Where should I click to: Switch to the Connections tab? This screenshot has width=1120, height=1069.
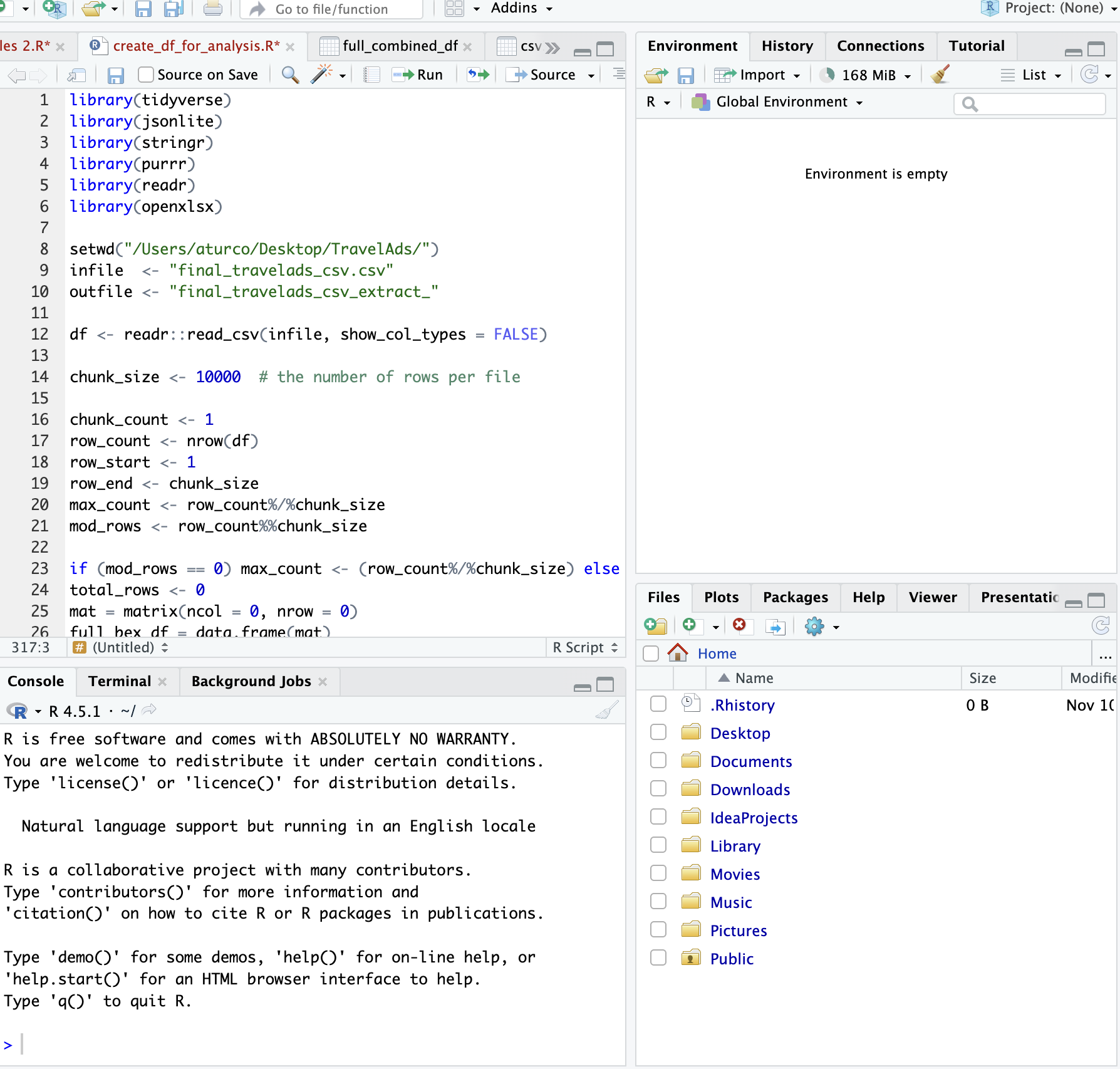[880, 46]
